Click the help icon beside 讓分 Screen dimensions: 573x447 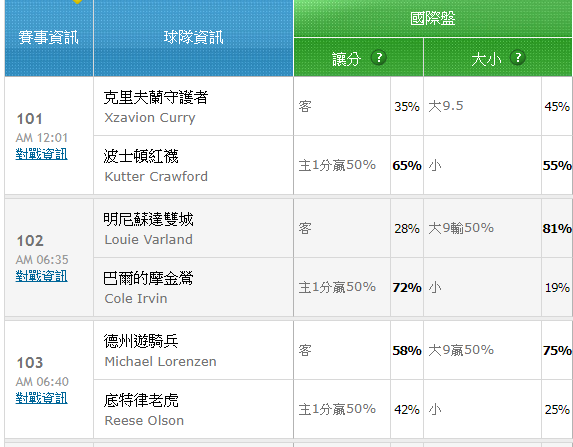(379, 57)
